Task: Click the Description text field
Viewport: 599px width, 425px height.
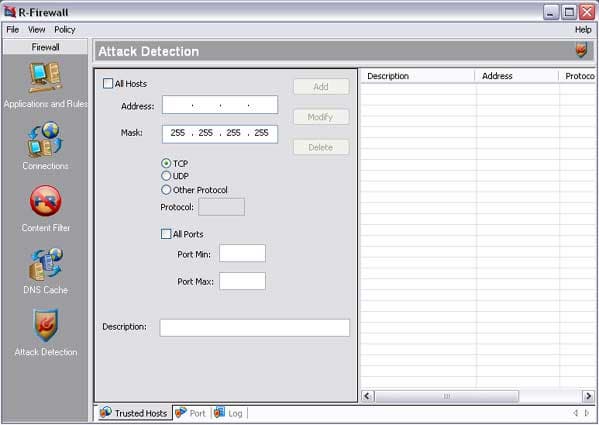Action: 254,328
